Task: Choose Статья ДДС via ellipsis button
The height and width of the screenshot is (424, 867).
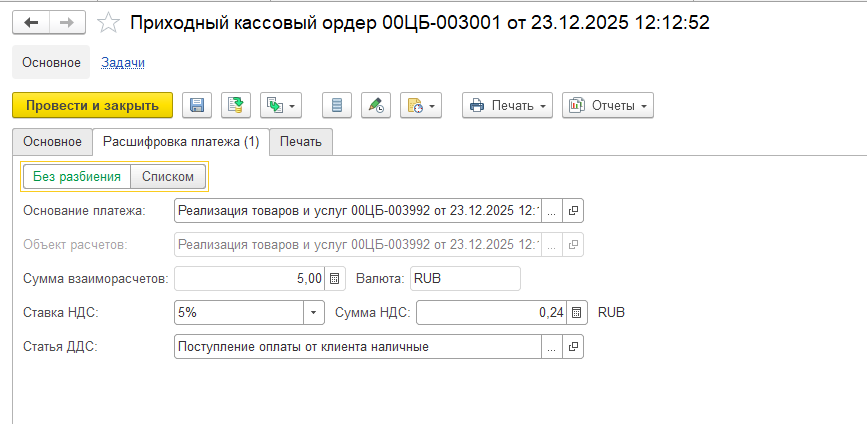Action: click(552, 347)
